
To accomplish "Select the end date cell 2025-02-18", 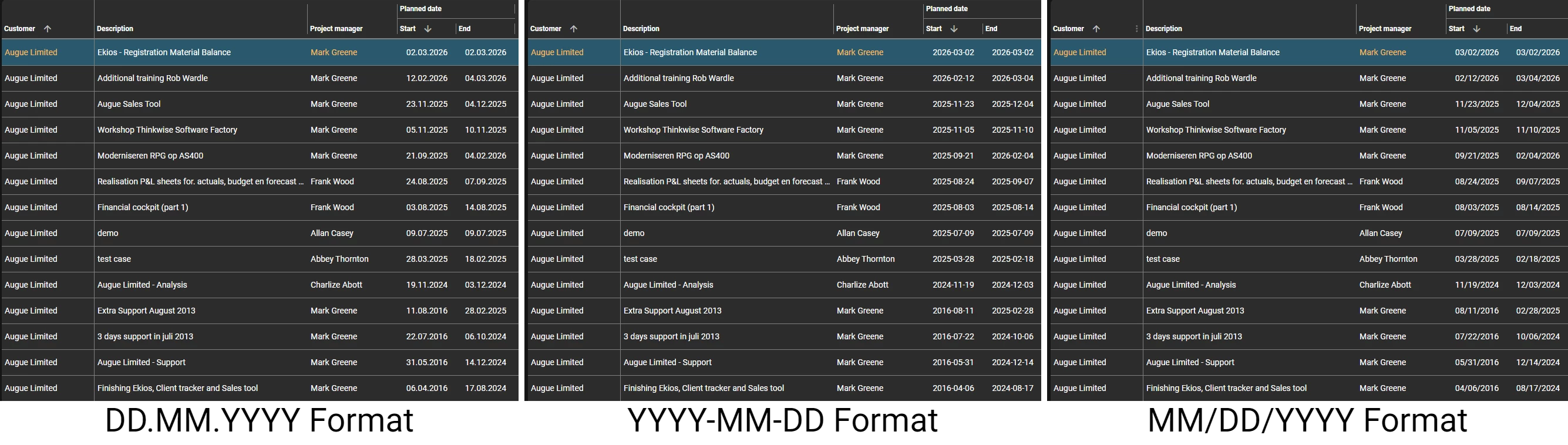I will [x=1013, y=259].
